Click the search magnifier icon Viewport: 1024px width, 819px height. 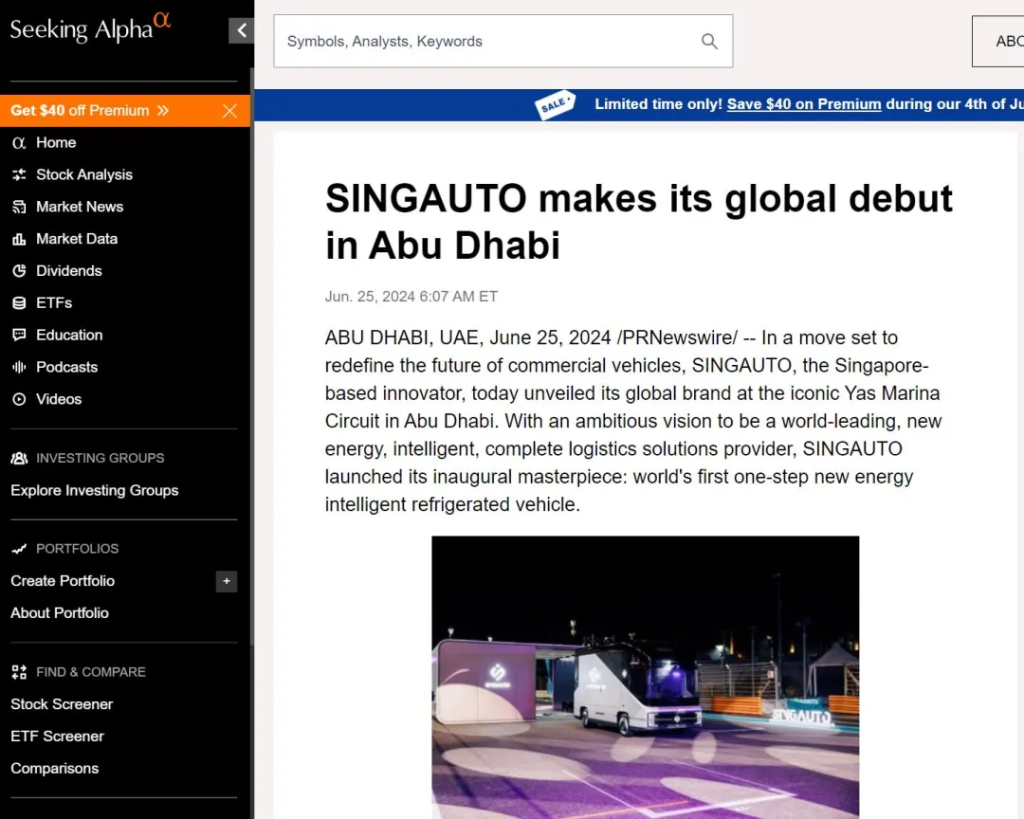(x=709, y=41)
